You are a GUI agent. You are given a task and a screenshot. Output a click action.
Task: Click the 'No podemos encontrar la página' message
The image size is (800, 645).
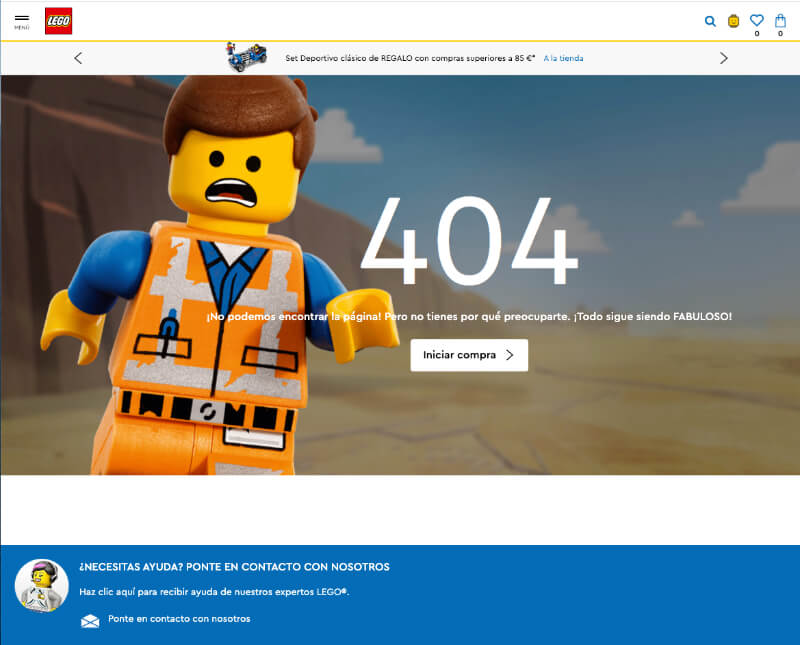469,316
